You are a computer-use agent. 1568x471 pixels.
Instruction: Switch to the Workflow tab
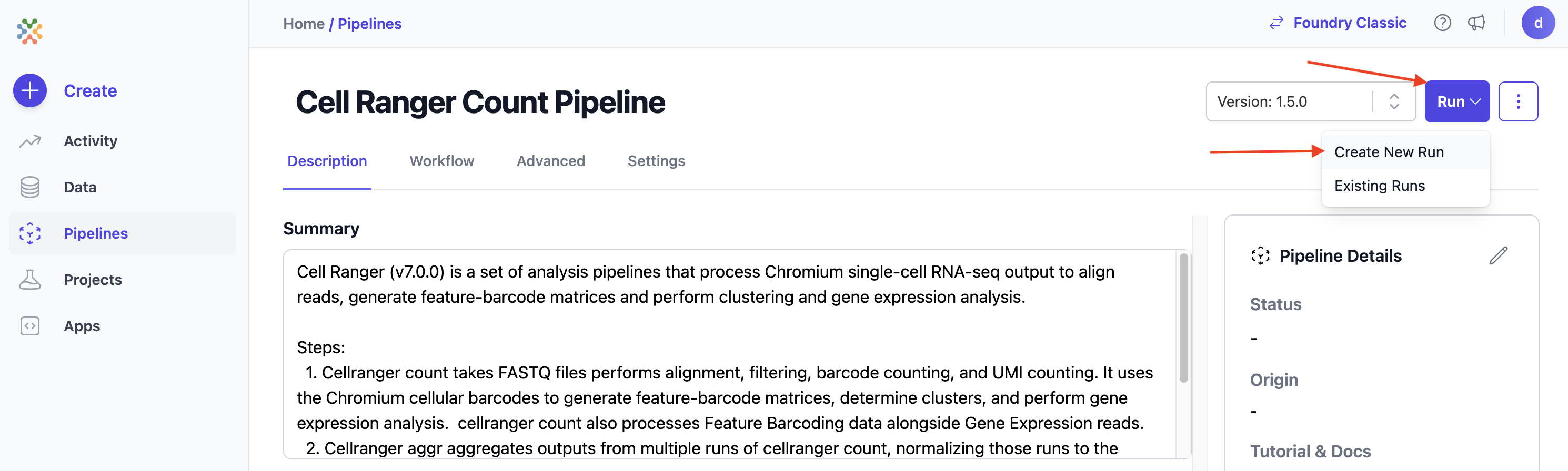[441, 161]
